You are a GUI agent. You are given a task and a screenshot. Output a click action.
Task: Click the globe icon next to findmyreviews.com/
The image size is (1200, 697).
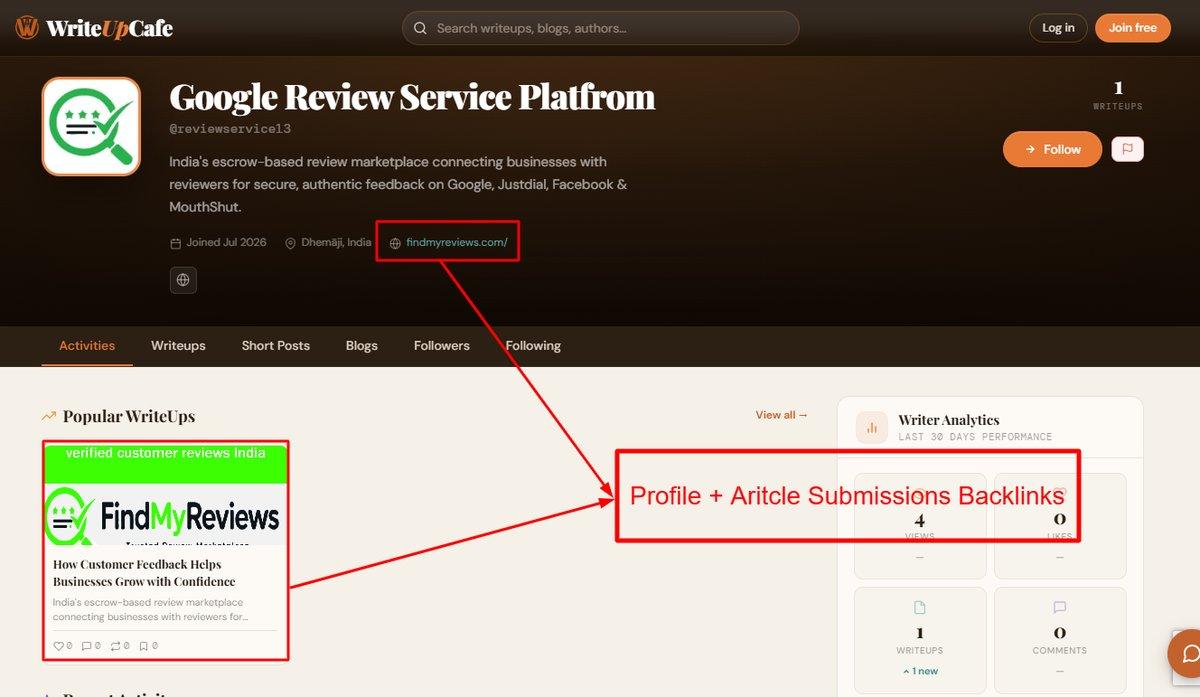(395, 243)
